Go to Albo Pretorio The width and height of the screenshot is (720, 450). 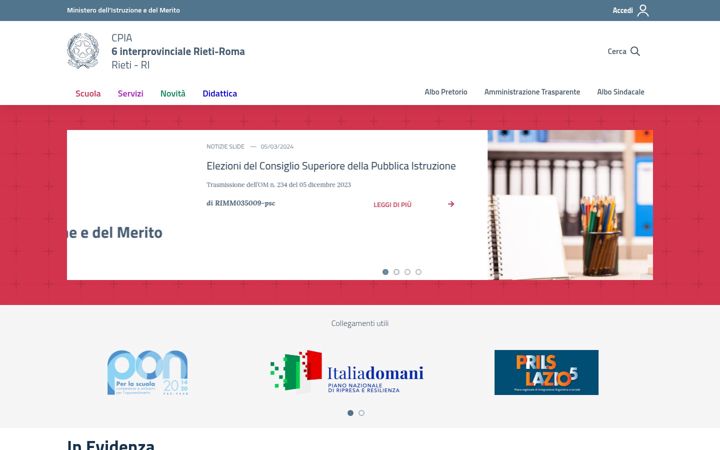point(446,92)
